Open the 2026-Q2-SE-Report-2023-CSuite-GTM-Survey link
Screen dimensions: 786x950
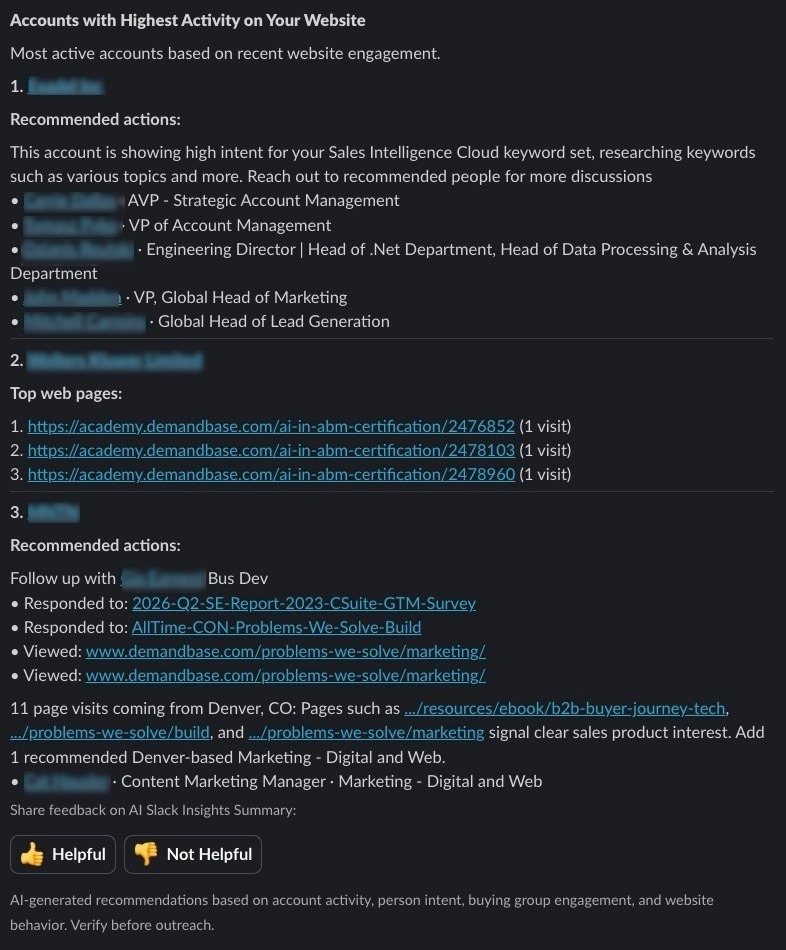point(304,603)
